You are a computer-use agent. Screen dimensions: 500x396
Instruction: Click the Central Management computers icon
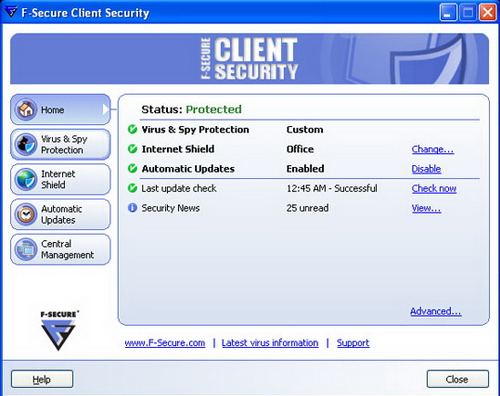pos(26,249)
